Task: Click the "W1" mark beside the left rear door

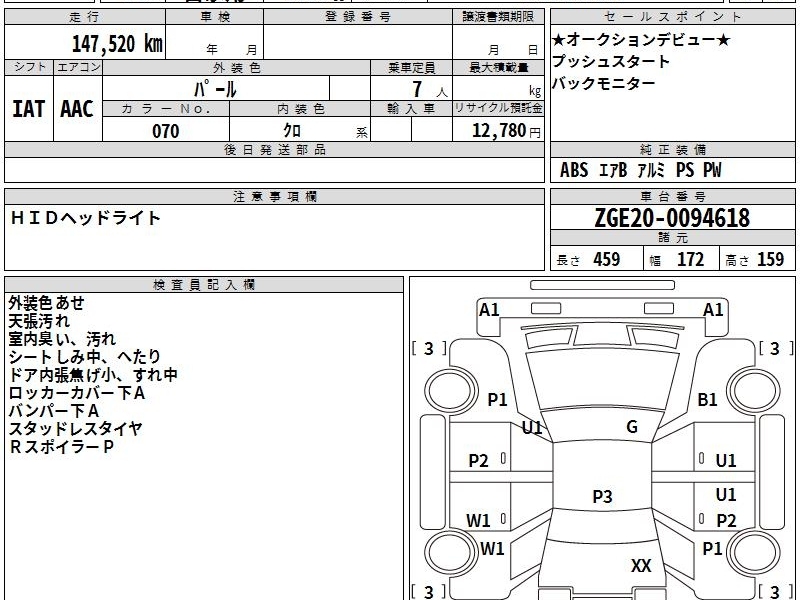Action: pyautogui.click(x=478, y=520)
